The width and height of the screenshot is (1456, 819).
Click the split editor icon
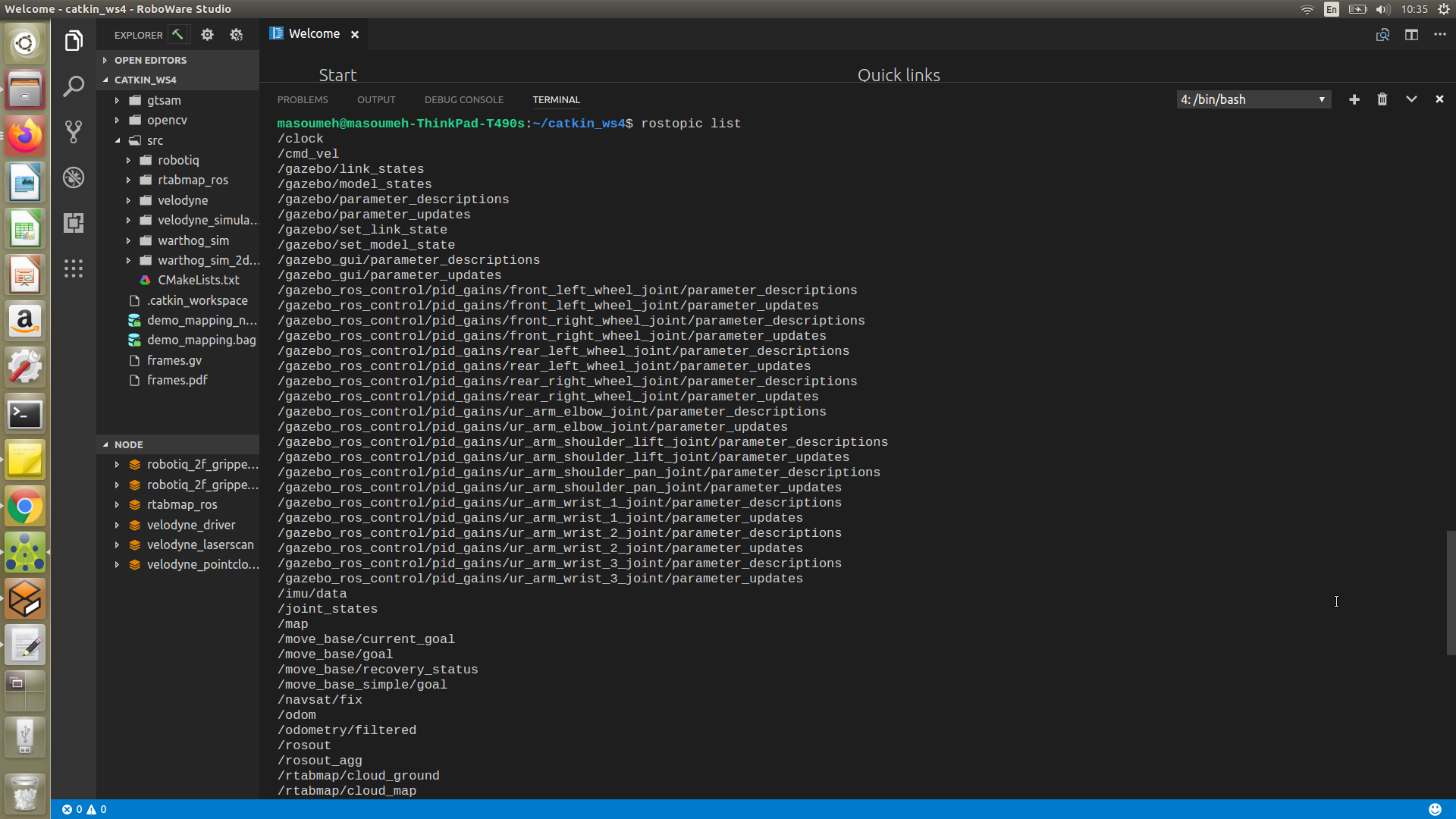pyautogui.click(x=1411, y=35)
